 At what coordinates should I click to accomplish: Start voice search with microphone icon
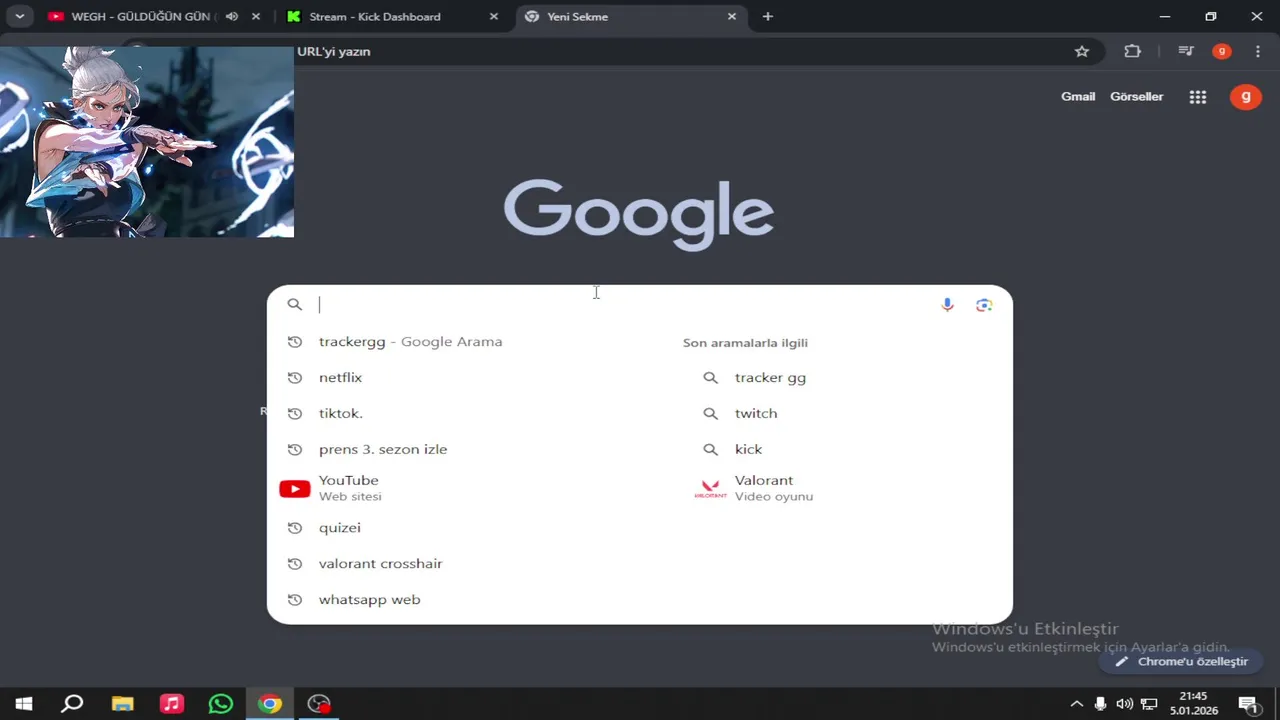pyautogui.click(x=948, y=305)
